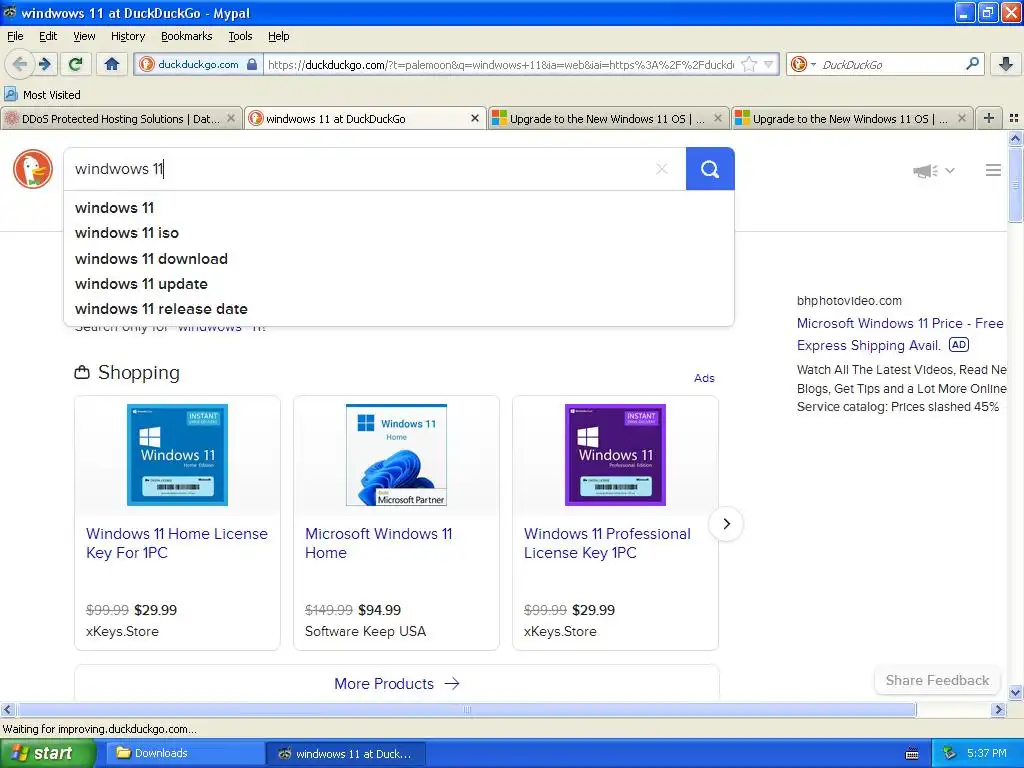Open the Downloads arrow in the toolbar
The image size is (1024, 768).
point(1006,64)
